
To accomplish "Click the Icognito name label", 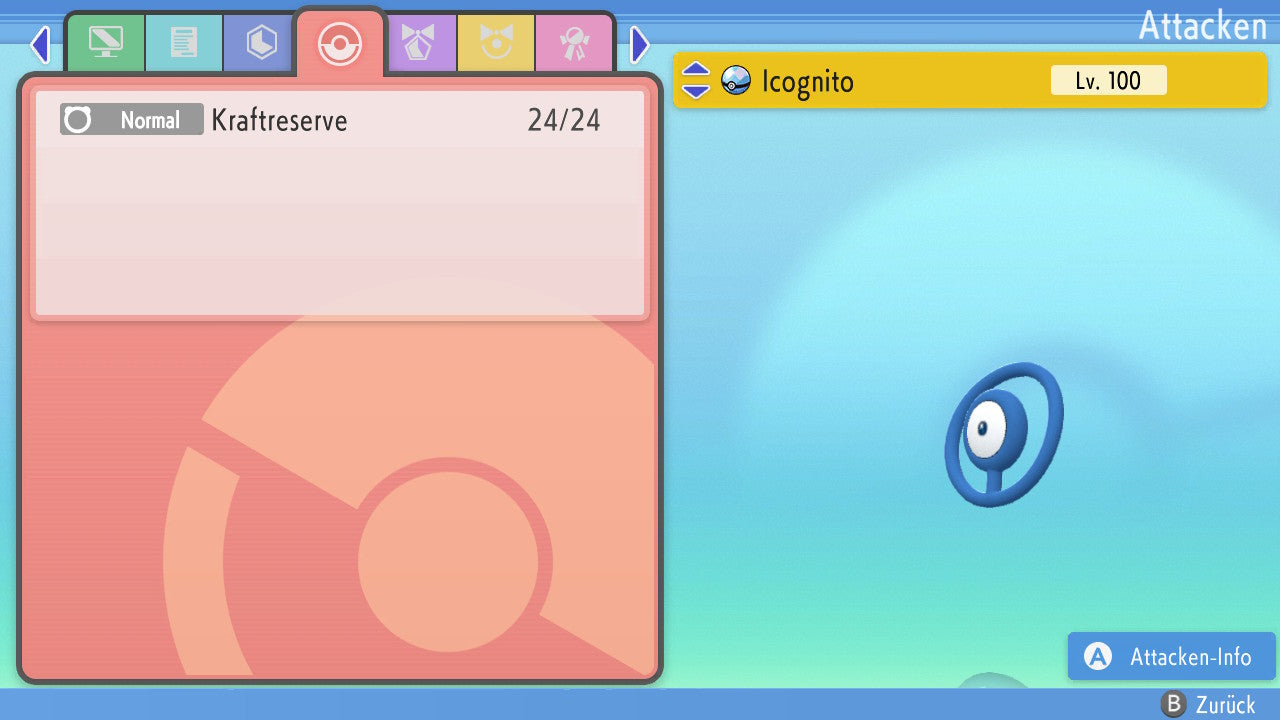I will pos(808,80).
